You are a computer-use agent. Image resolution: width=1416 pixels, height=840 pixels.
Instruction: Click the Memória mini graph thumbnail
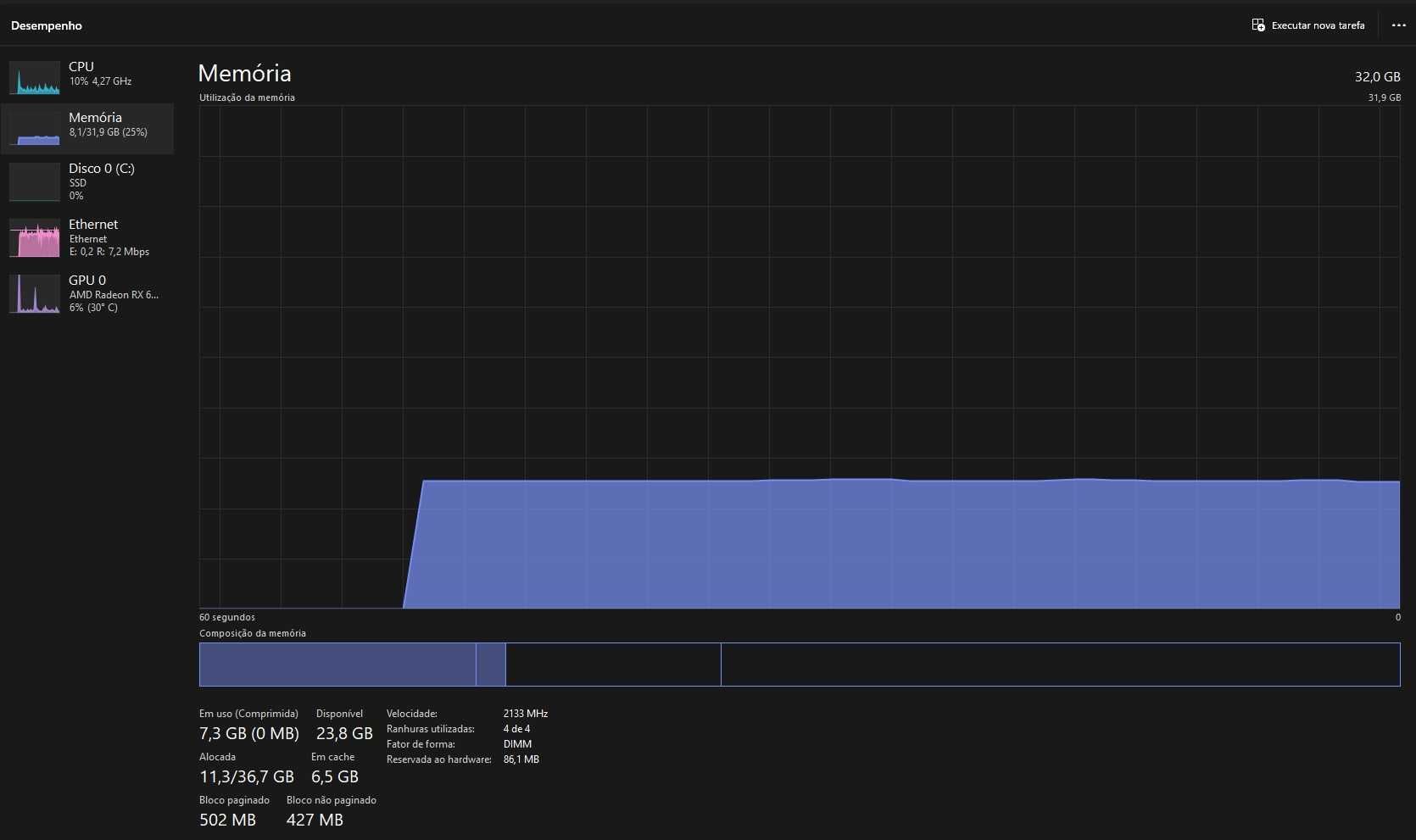35,129
